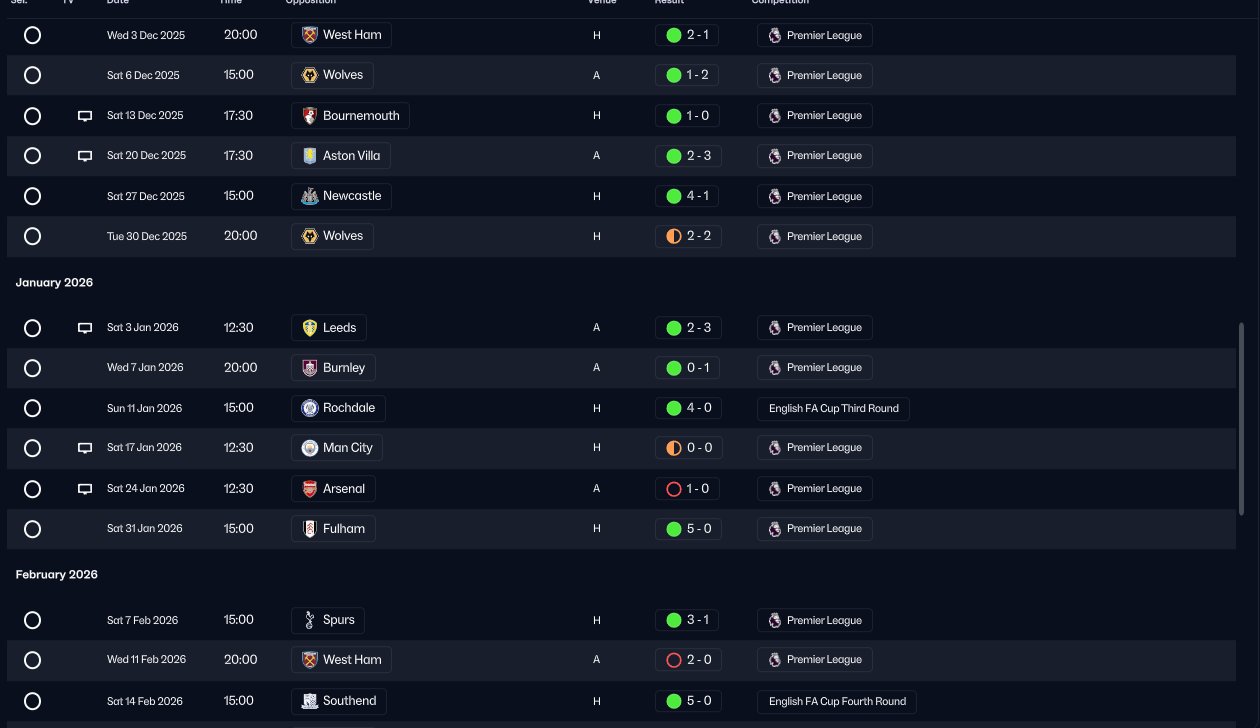This screenshot has height=728, width=1260.
Task: Click the Rochdale club crest
Action: tap(310, 408)
